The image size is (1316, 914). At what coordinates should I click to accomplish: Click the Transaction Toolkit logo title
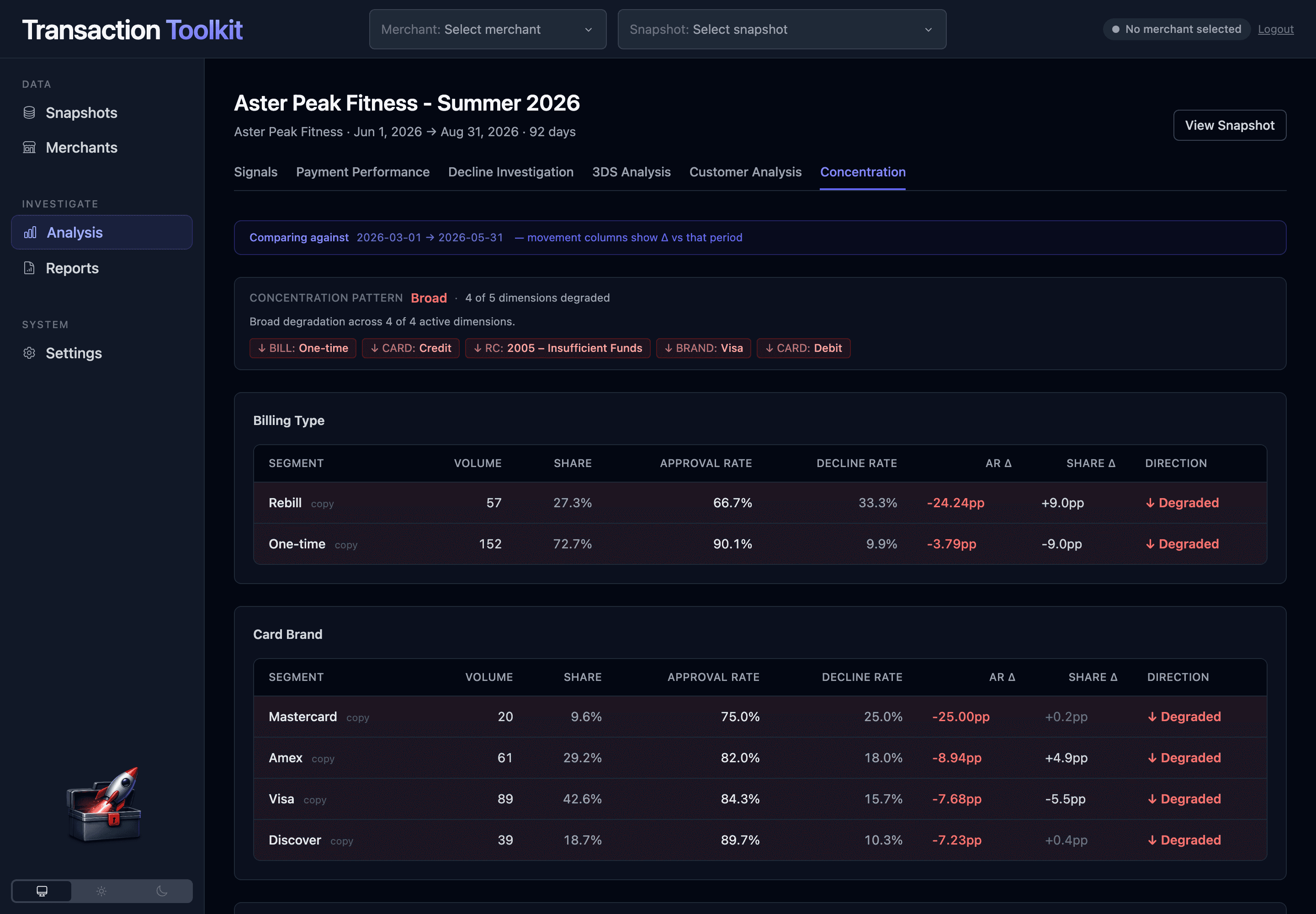pyautogui.click(x=133, y=30)
